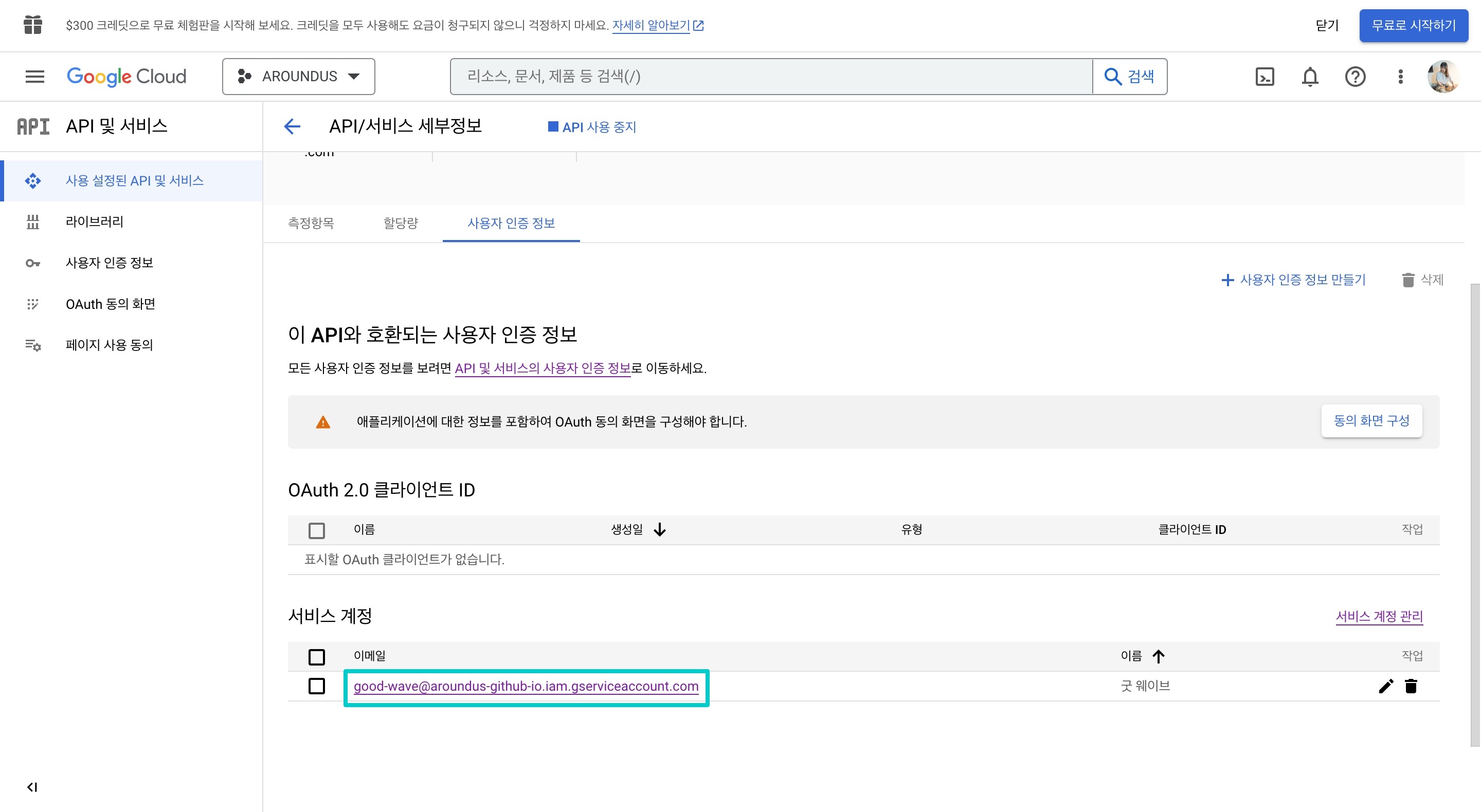Check the good-wave service account row checkbox
Viewport: 1481px width, 812px height.
[x=317, y=686]
